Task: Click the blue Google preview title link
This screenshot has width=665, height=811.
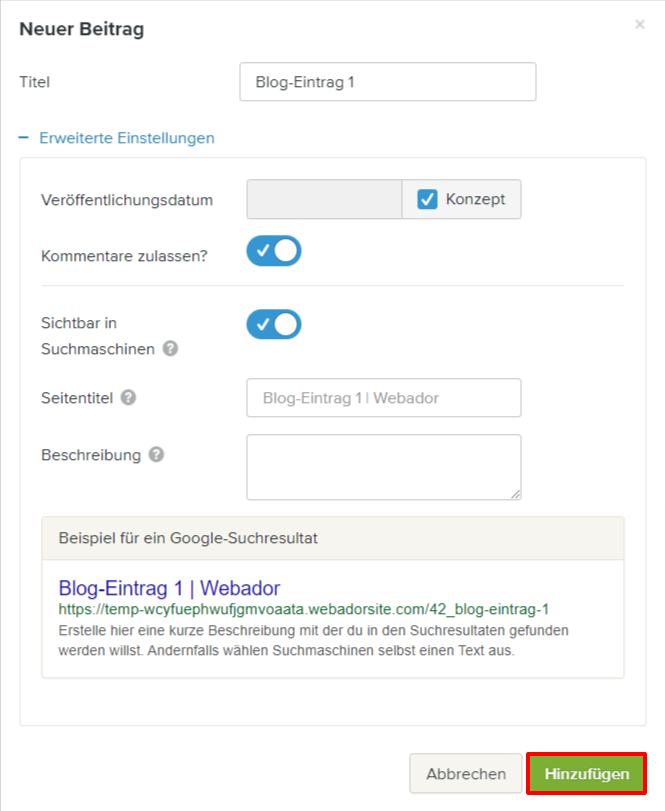Action: pos(169,587)
